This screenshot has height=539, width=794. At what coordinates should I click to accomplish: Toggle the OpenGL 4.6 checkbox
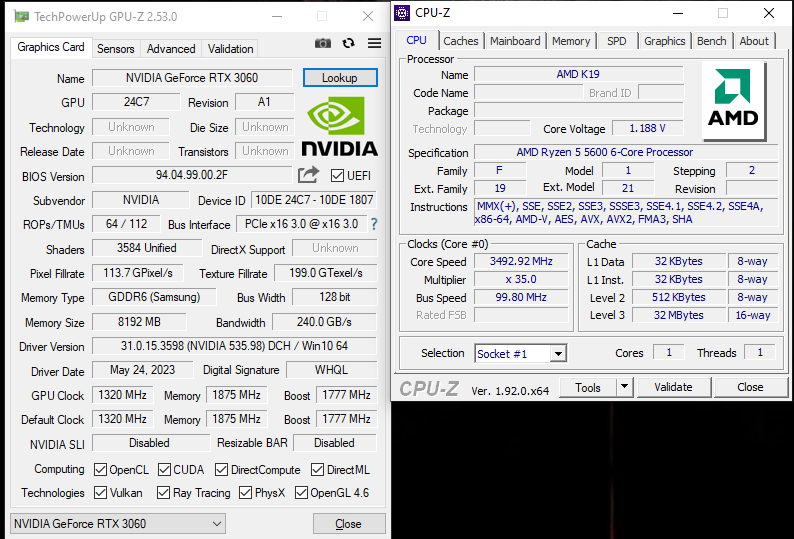tap(301, 492)
